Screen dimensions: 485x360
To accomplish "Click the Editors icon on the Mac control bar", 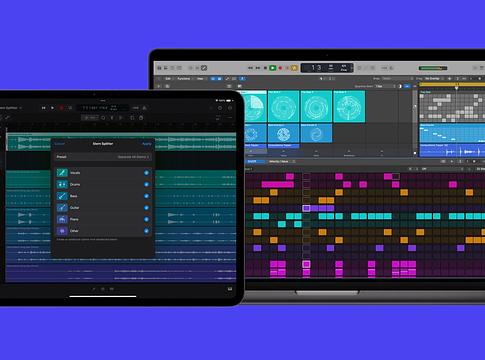I will (204, 68).
